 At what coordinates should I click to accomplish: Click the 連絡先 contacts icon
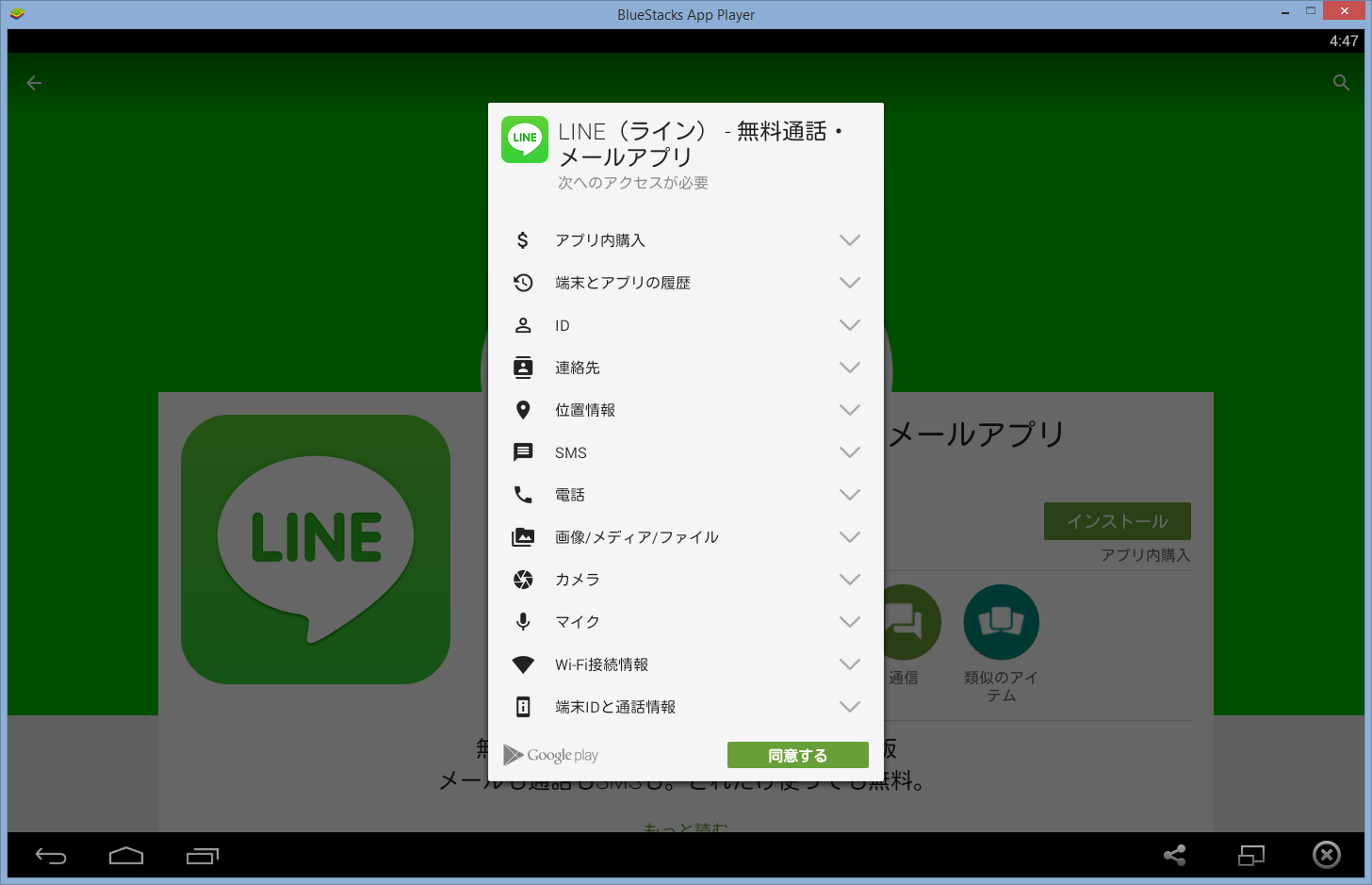pos(523,368)
